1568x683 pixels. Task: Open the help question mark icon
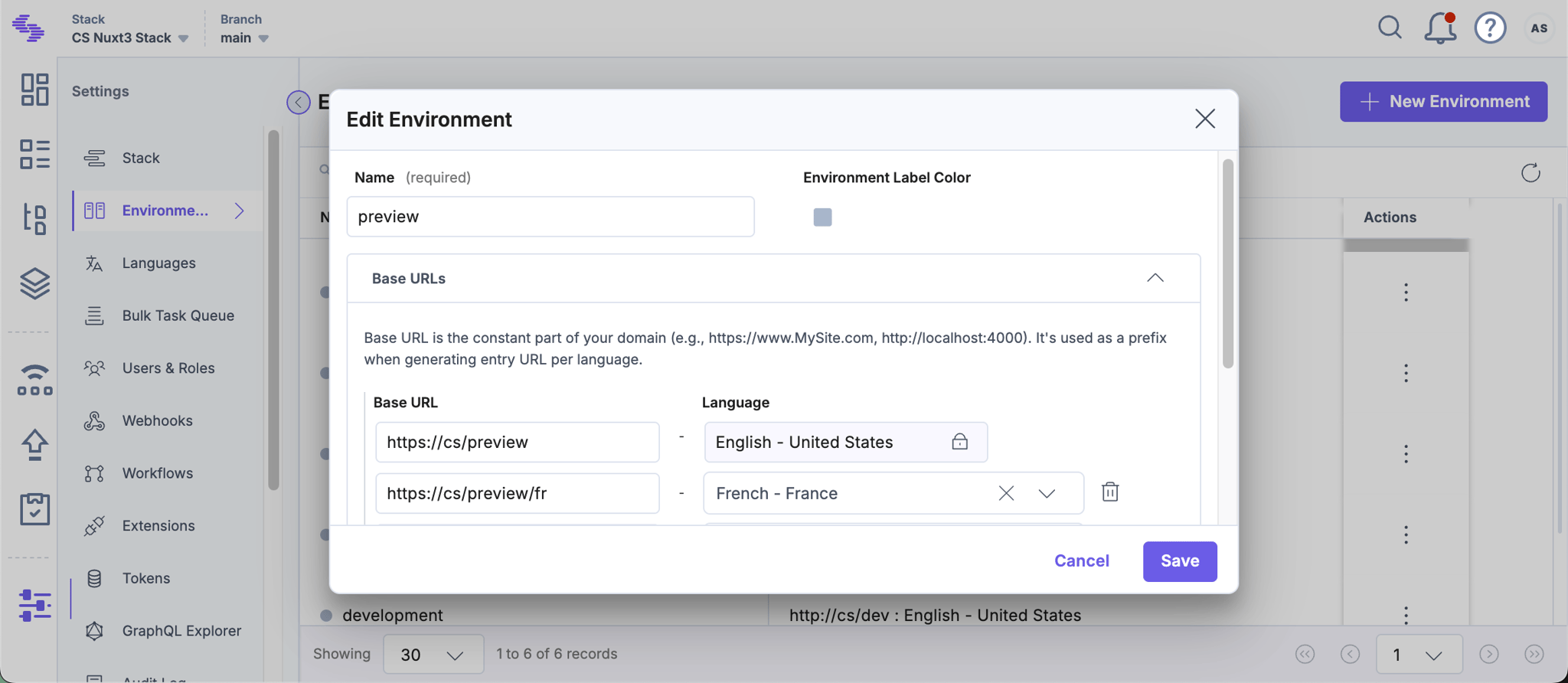pyautogui.click(x=1490, y=28)
